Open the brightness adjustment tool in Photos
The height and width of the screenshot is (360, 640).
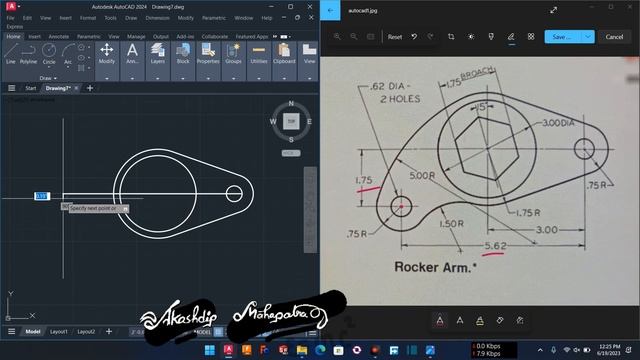pos(471,37)
